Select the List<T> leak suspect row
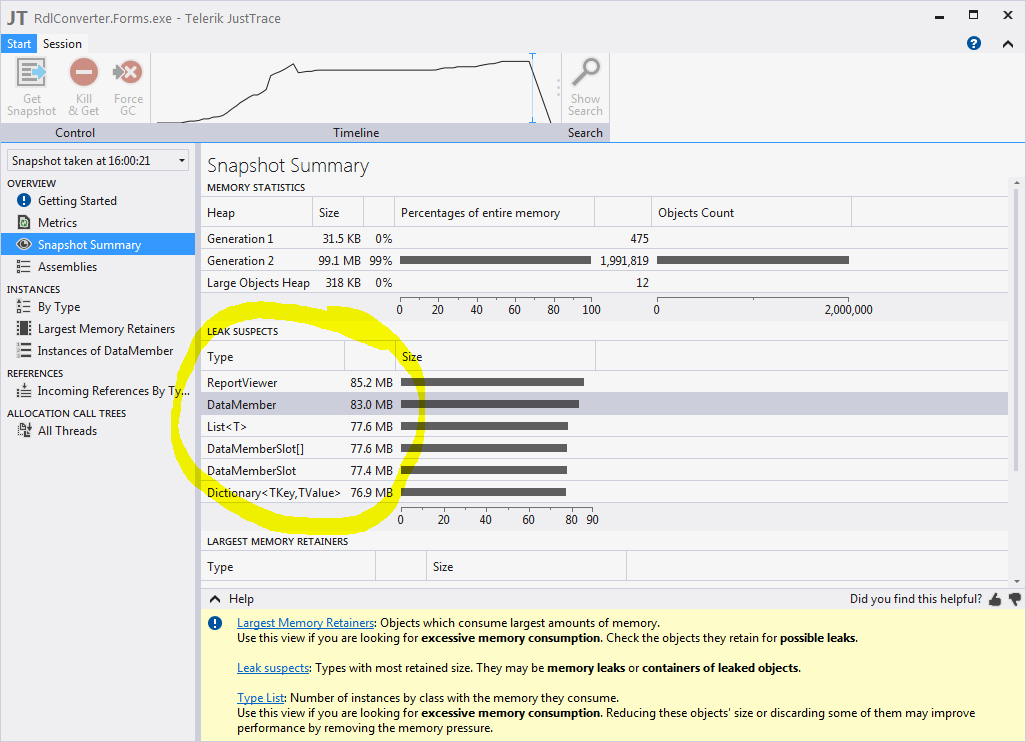Screen dimensions: 1026x742 point(605,427)
